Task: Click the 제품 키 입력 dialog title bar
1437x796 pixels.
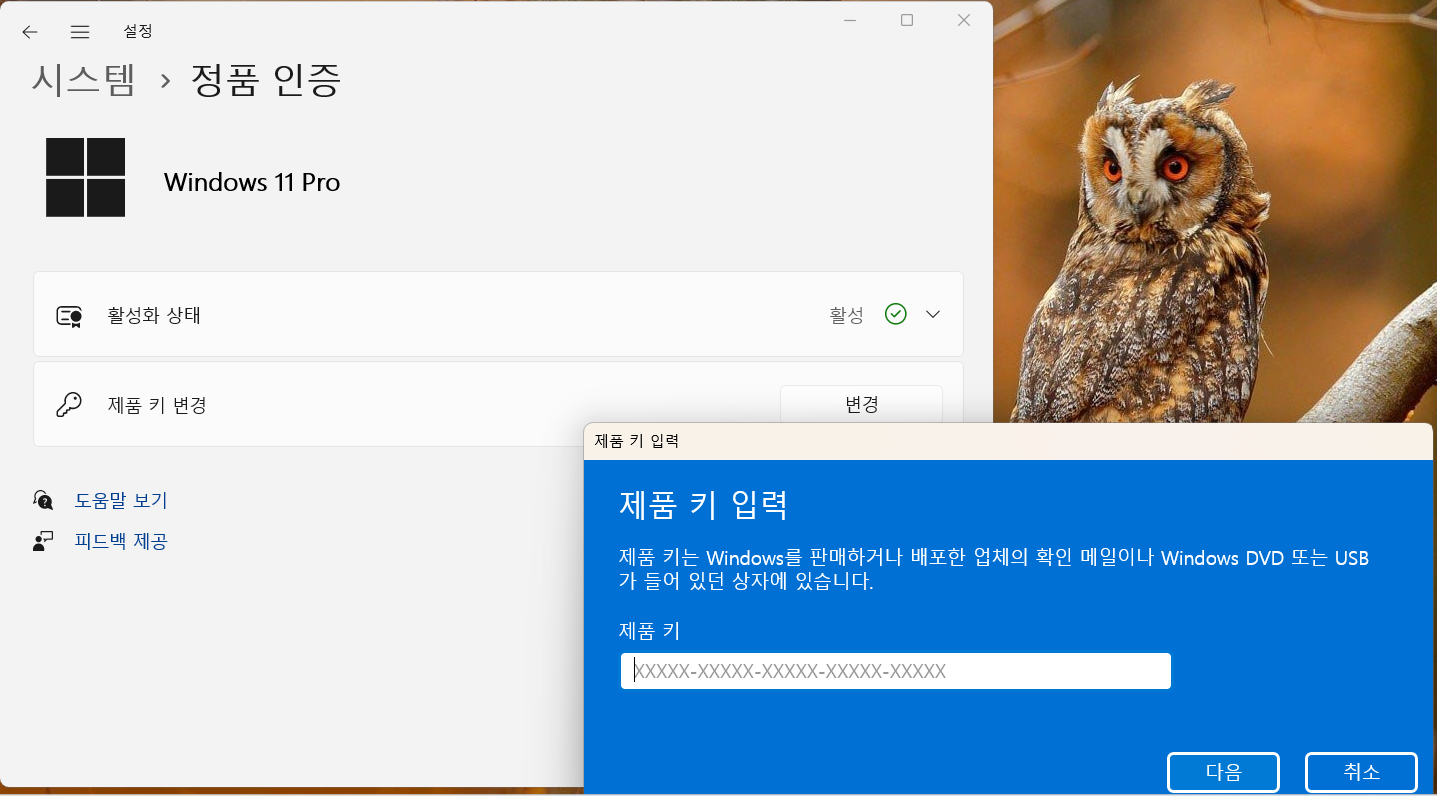Action: 1008,441
